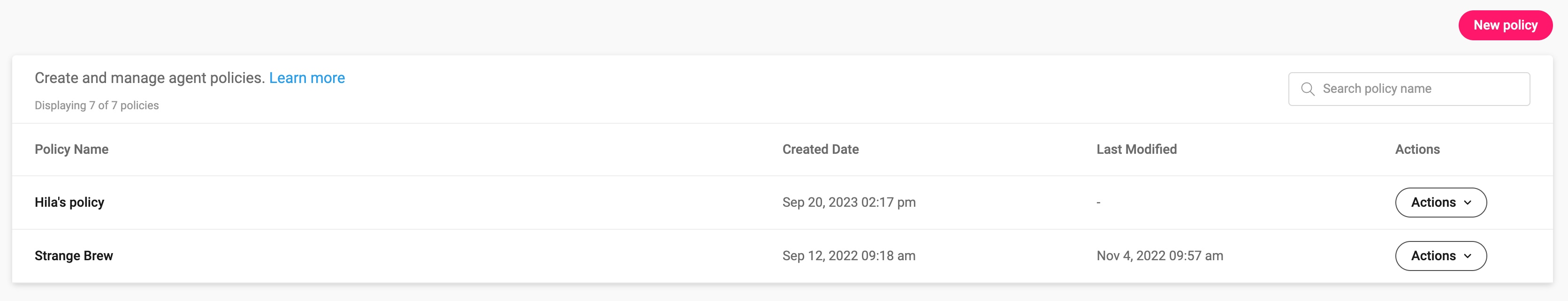Open the Learn more link
The image size is (1568, 301).
pyautogui.click(x=307, y=78)
